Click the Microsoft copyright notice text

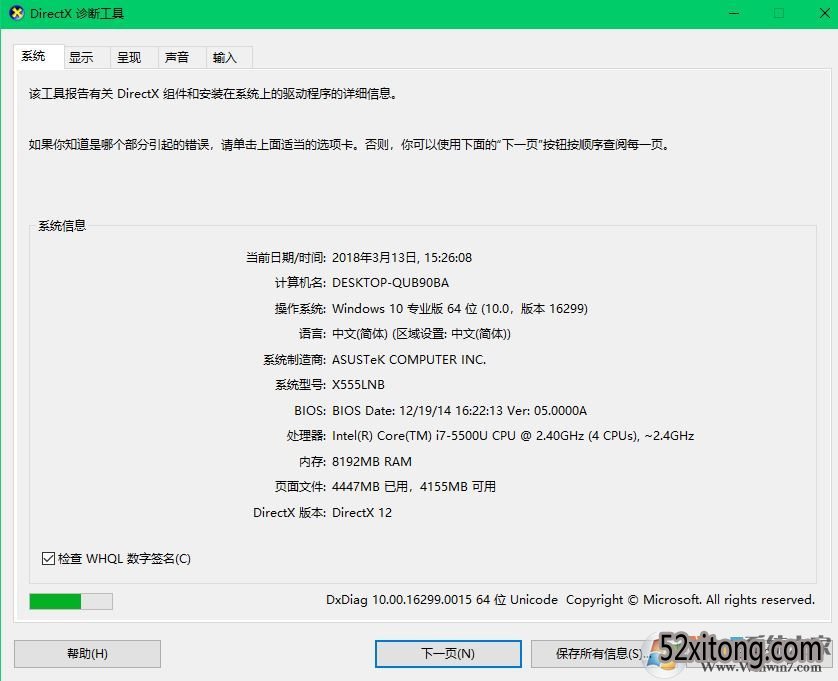[x=690, y=600]
